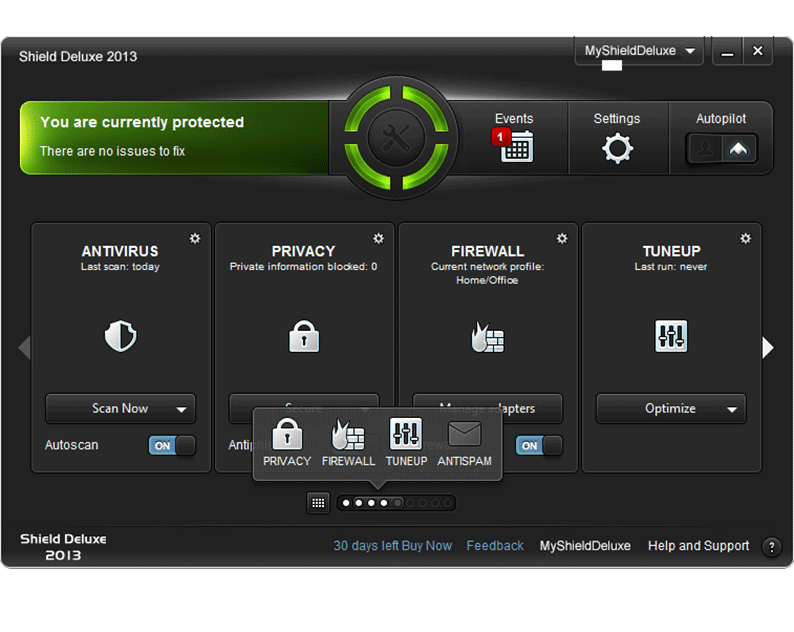Click the central wrench fix-issues button
Screen dimensions: 794x632
[396, 138]
